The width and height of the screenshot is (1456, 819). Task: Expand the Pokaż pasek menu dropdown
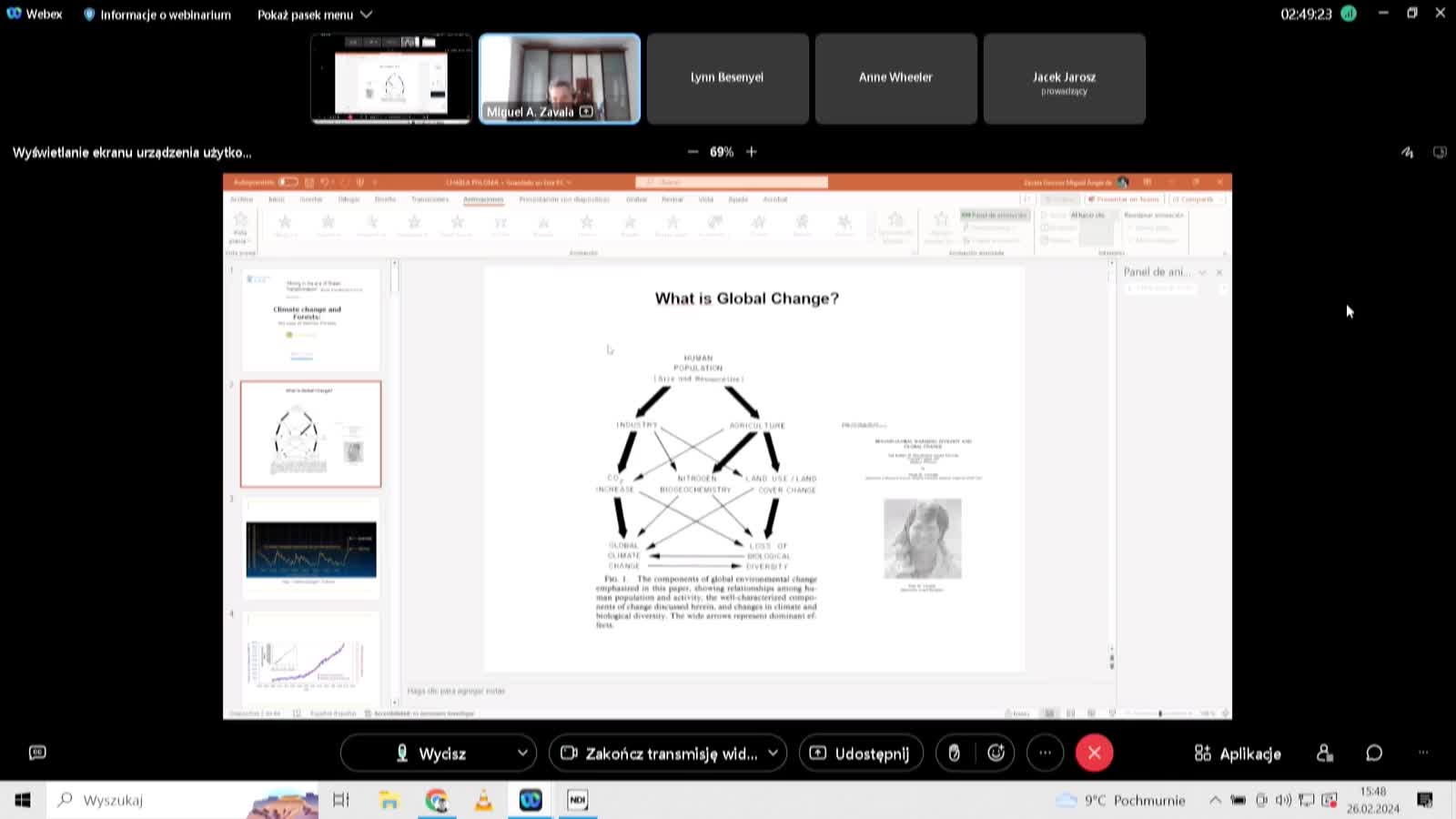pos(315,15)
